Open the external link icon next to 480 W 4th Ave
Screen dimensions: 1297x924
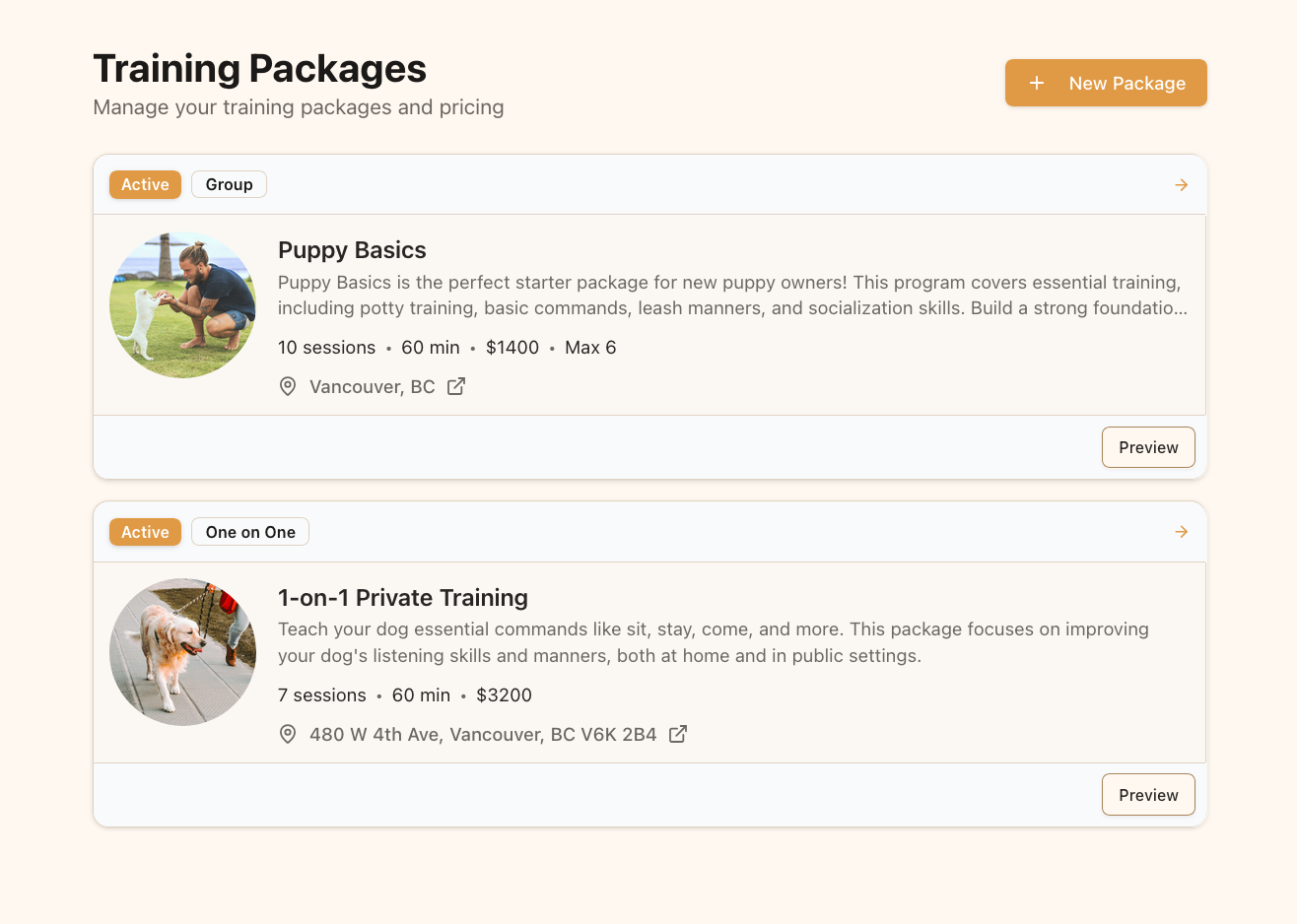(677, 734)
